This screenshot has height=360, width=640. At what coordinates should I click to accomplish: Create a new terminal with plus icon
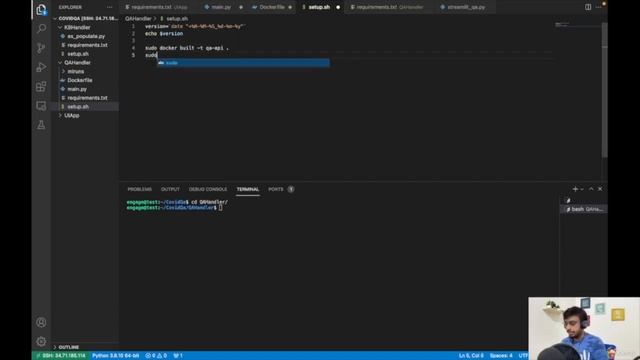575,189
